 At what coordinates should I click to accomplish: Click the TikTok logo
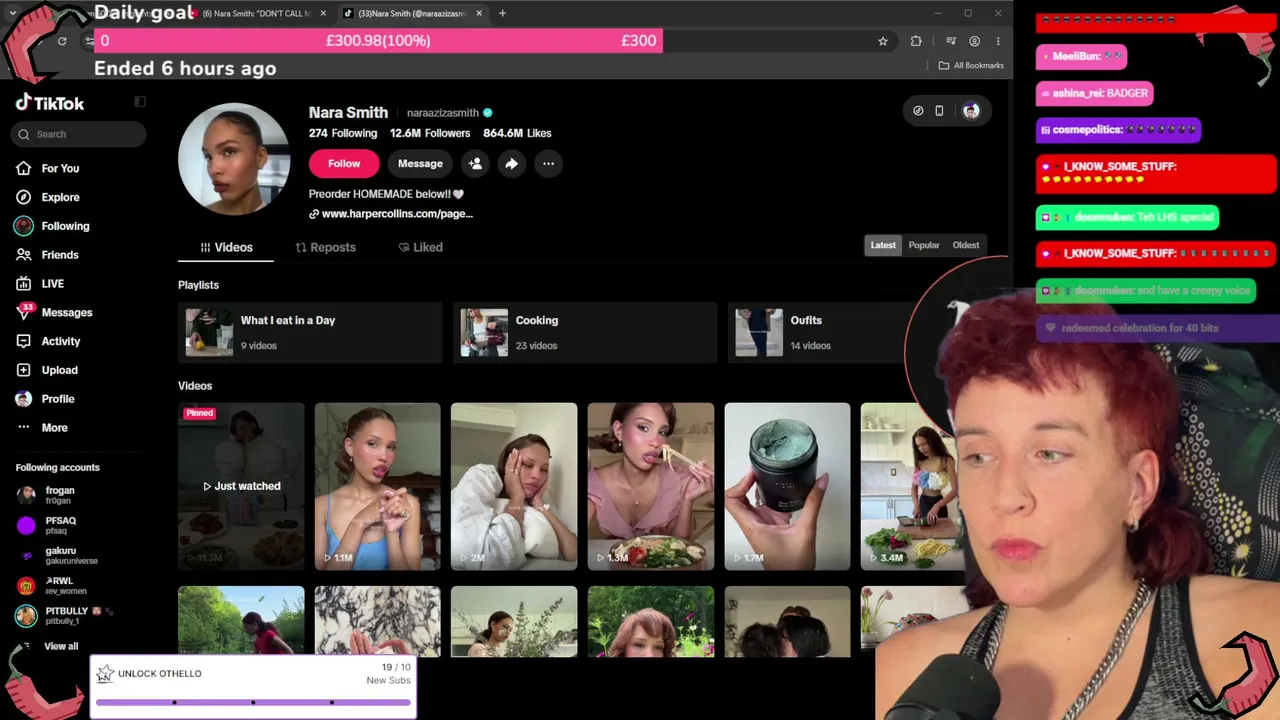pyautogui.click(x=50, y=103)
